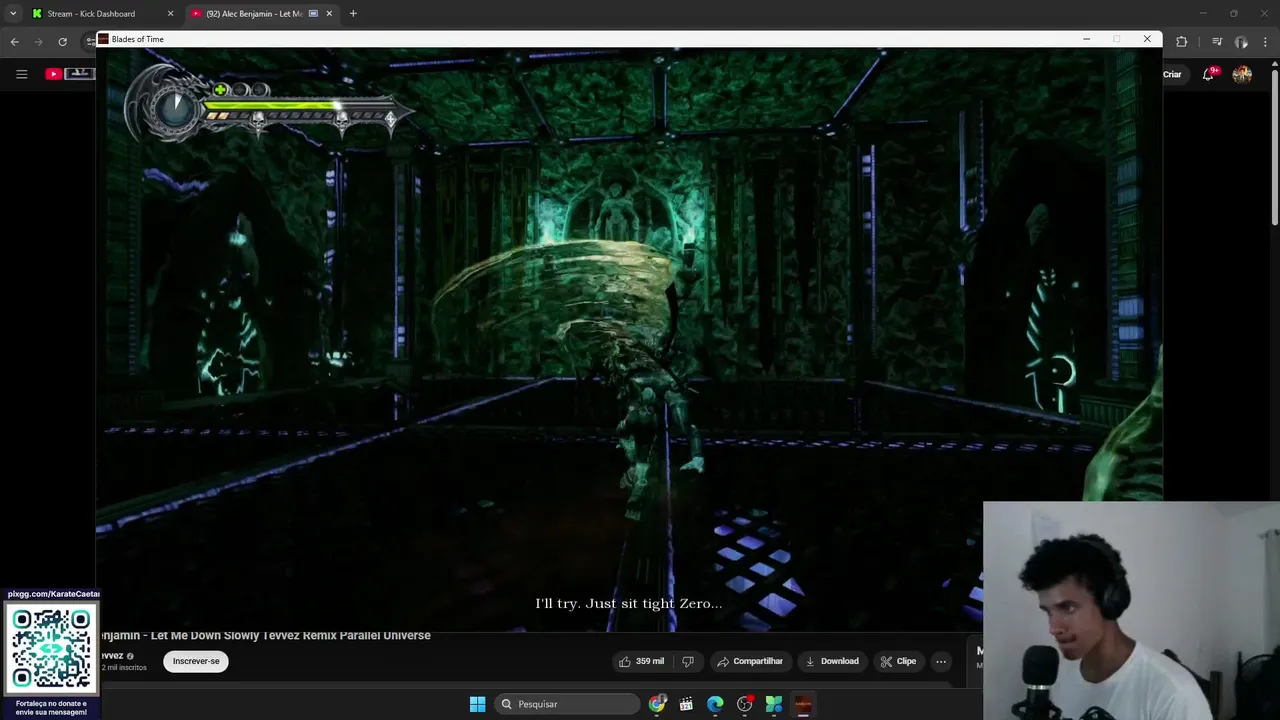The width and height of the screenshot is (1280, 720).
Task: Reload the page with the refresh icon
Action: (x=62, y=42)
